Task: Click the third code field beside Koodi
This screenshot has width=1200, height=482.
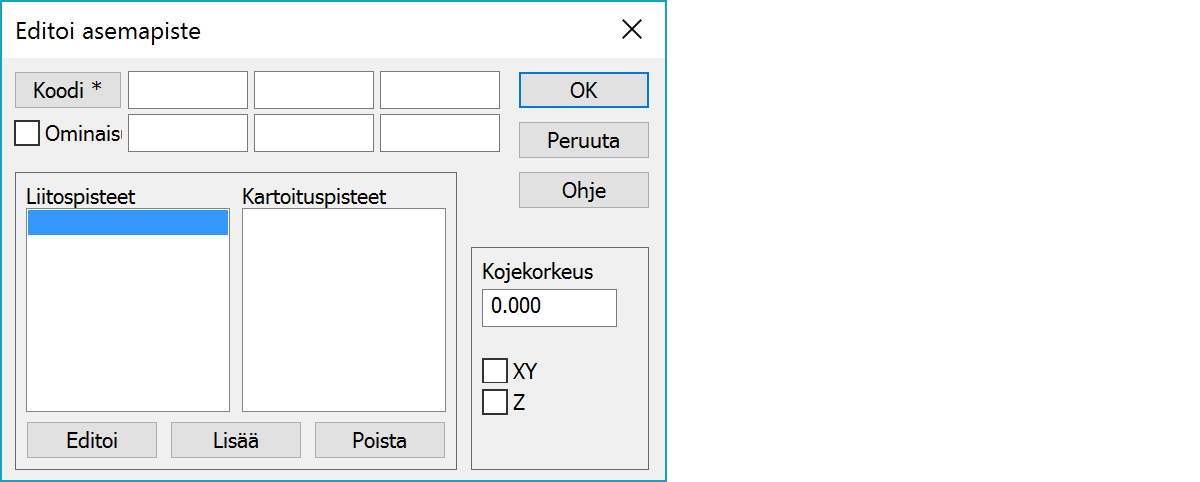Action: (440, 90)
